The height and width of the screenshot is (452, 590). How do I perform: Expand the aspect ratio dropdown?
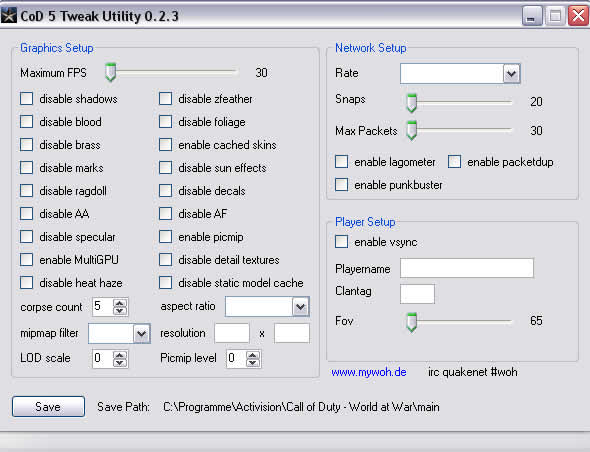pyautogui.click(x=301, y=307)
